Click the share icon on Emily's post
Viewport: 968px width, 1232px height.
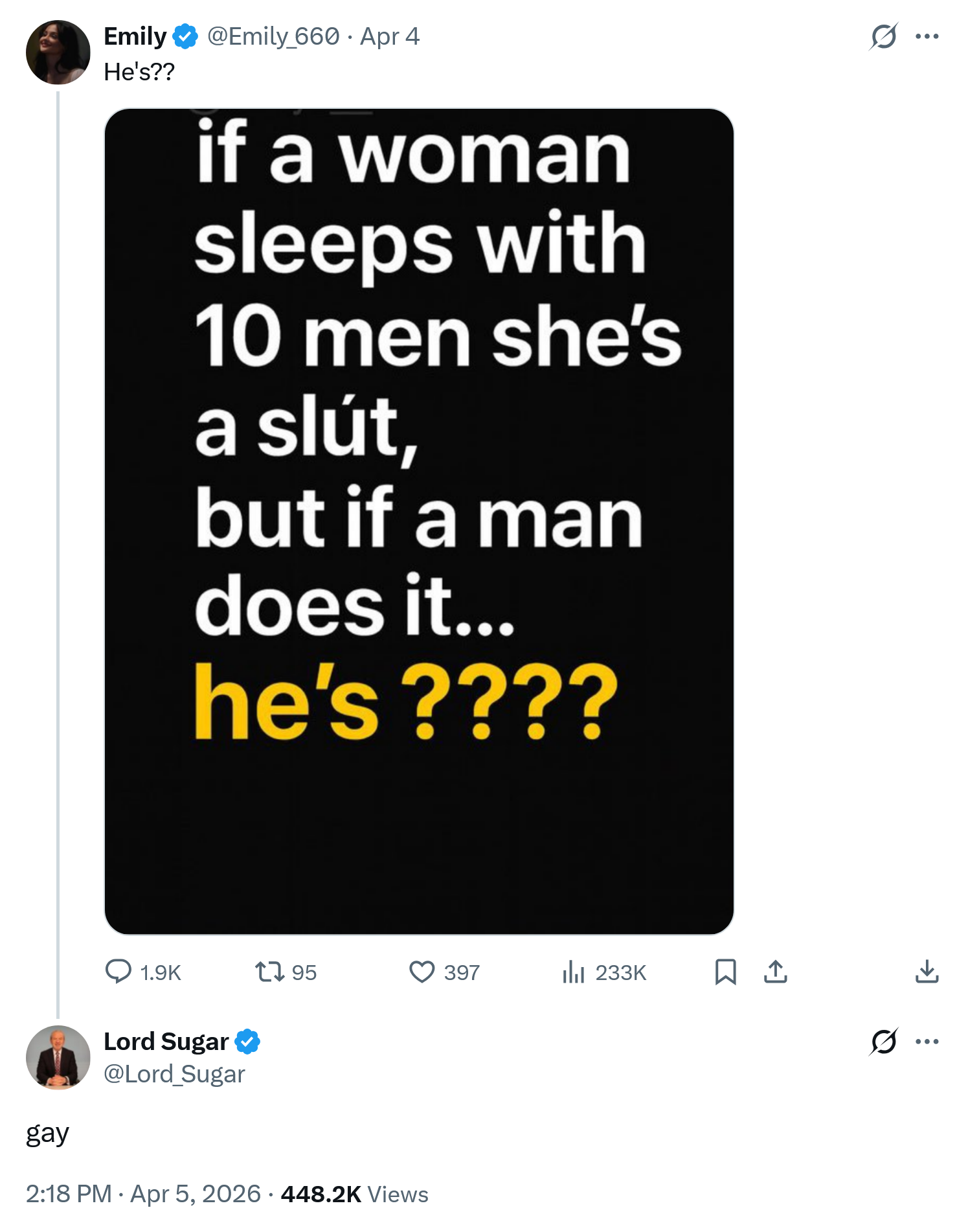click(776, 972)
